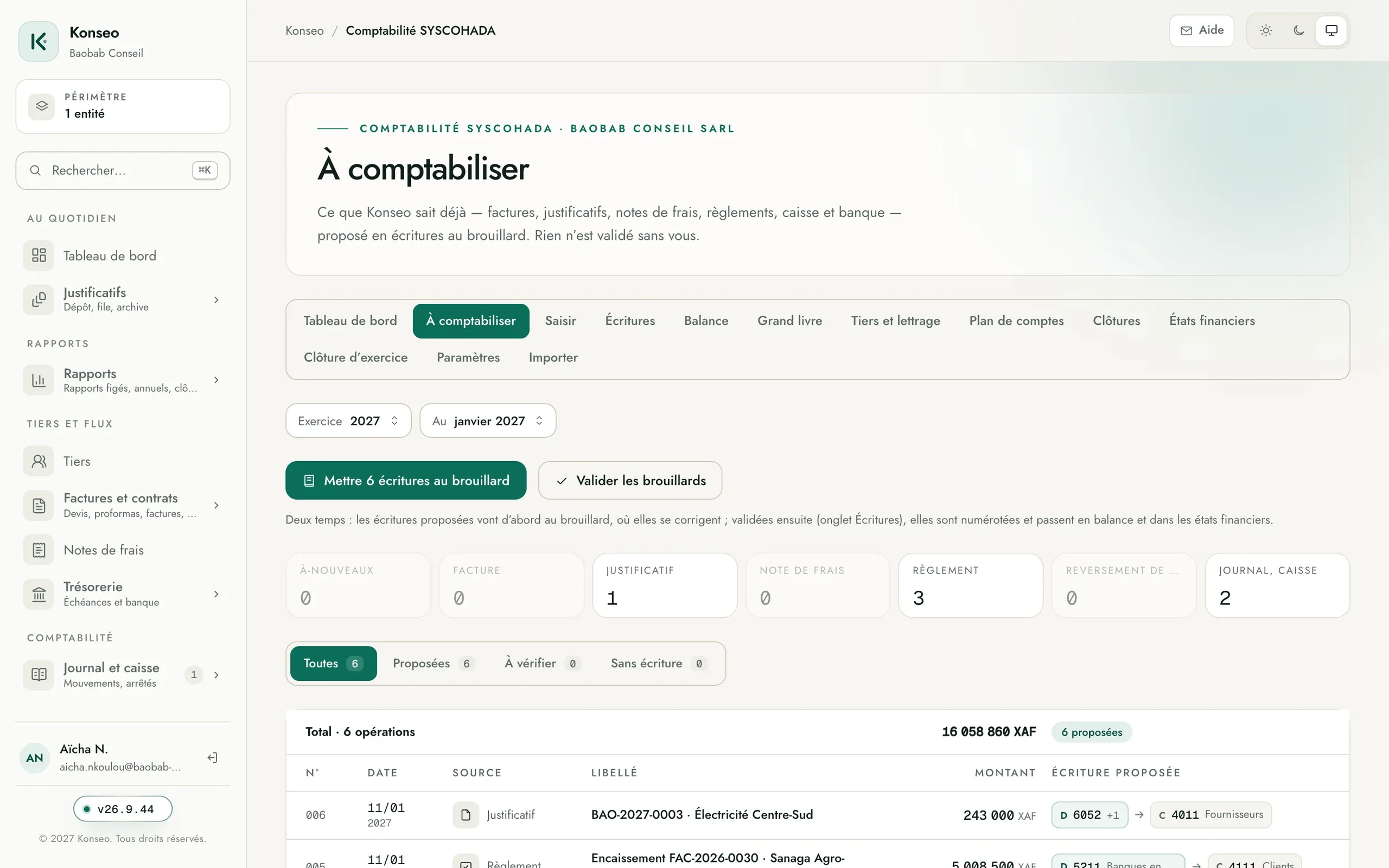The width and height of the screenshot is (1389, 868).
Task: Click the logout icon beside Aïcha N.
Action: coord(212,758)
